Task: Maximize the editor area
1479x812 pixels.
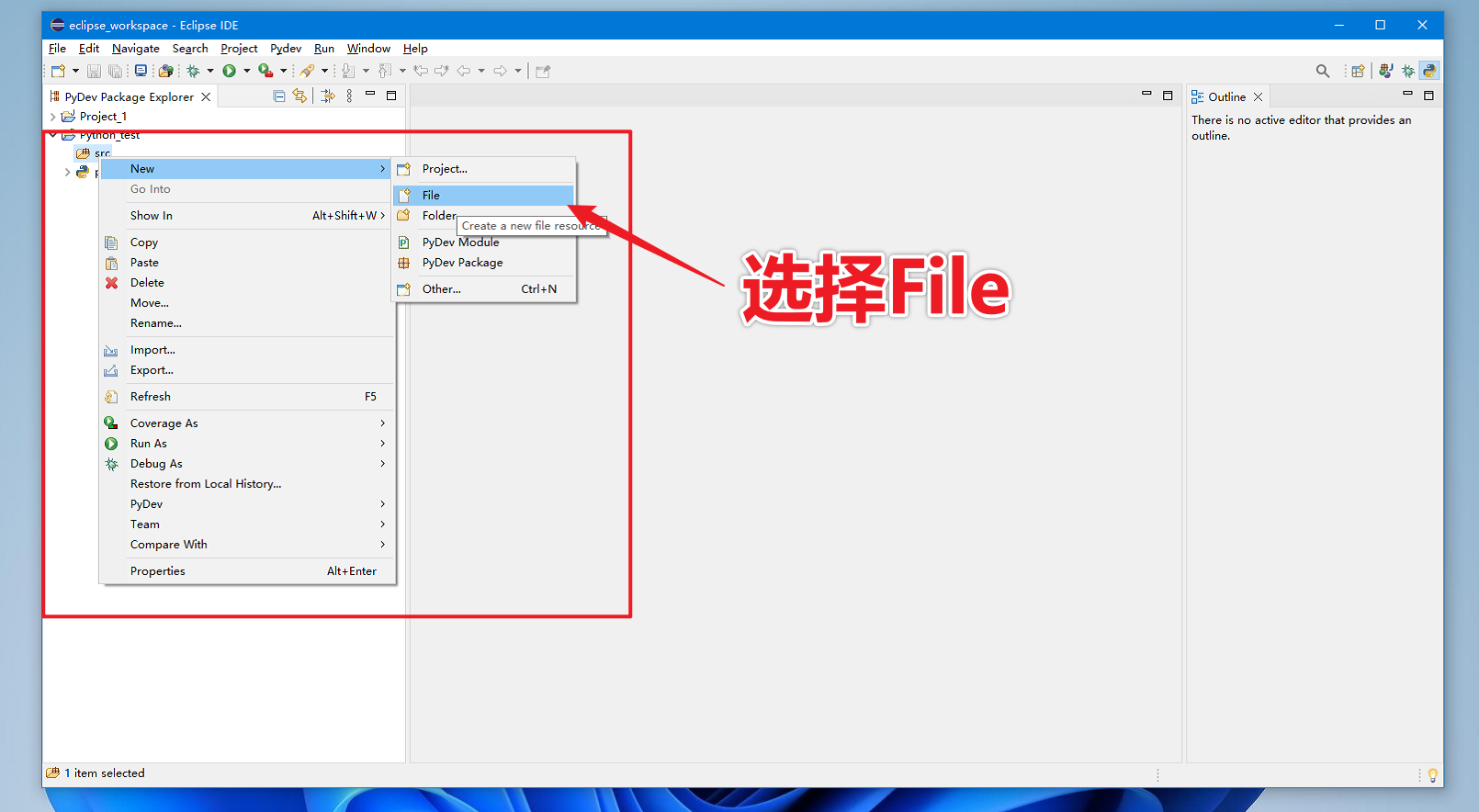Action: pos(1168,96)
